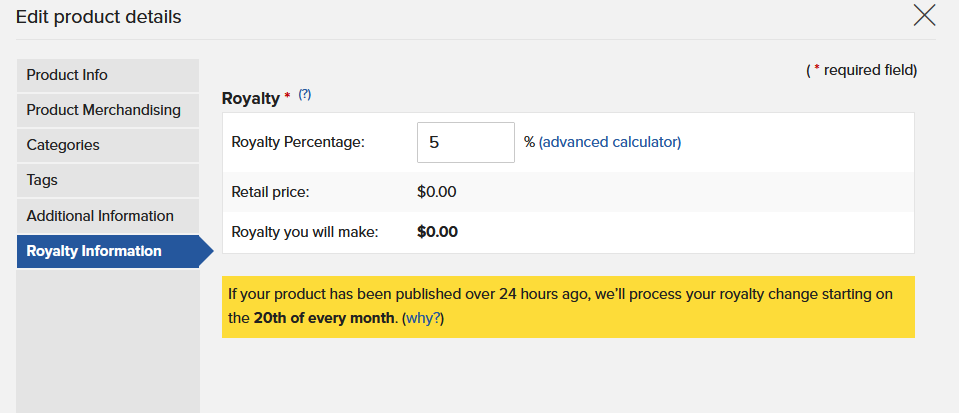This screenshot has height=413, width=959.
Task: Click the required field note
Action: tap(862, 70)
